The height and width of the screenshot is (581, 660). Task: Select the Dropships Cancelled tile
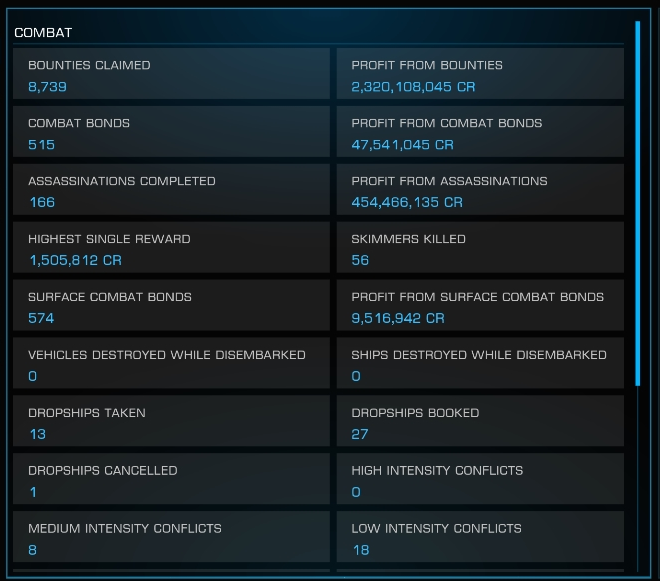pos(171,479)
